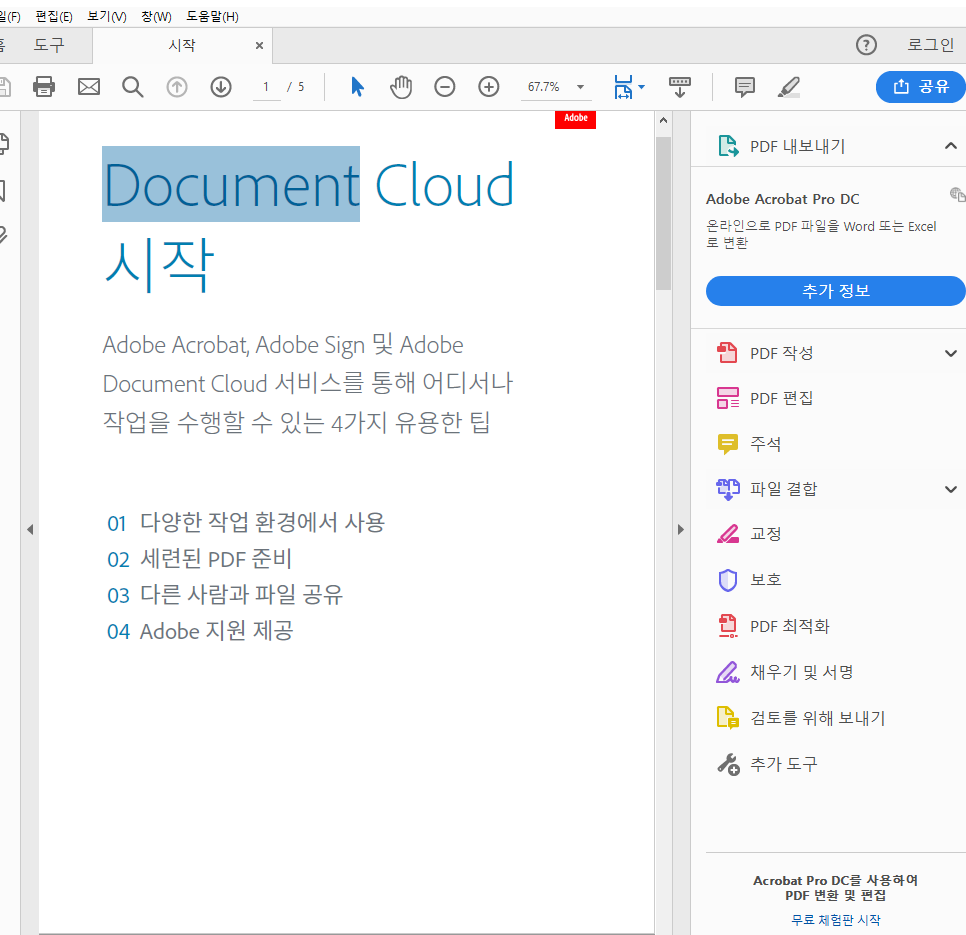This screenshot has width=966, height=935.
Task: Open the Find text magnifier icon
Action: point(132,87)
